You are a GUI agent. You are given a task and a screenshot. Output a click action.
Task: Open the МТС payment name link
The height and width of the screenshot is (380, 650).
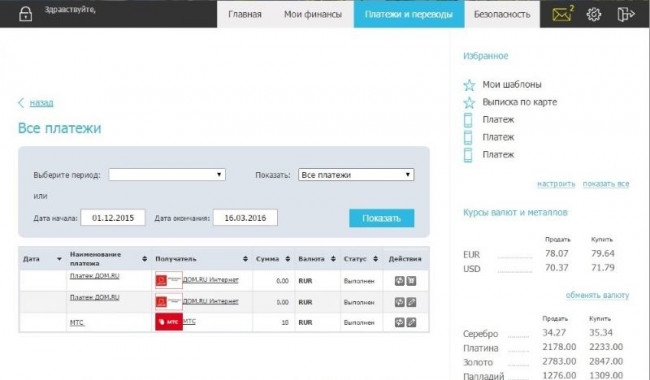pyautogui.click(x=77, y=322)
